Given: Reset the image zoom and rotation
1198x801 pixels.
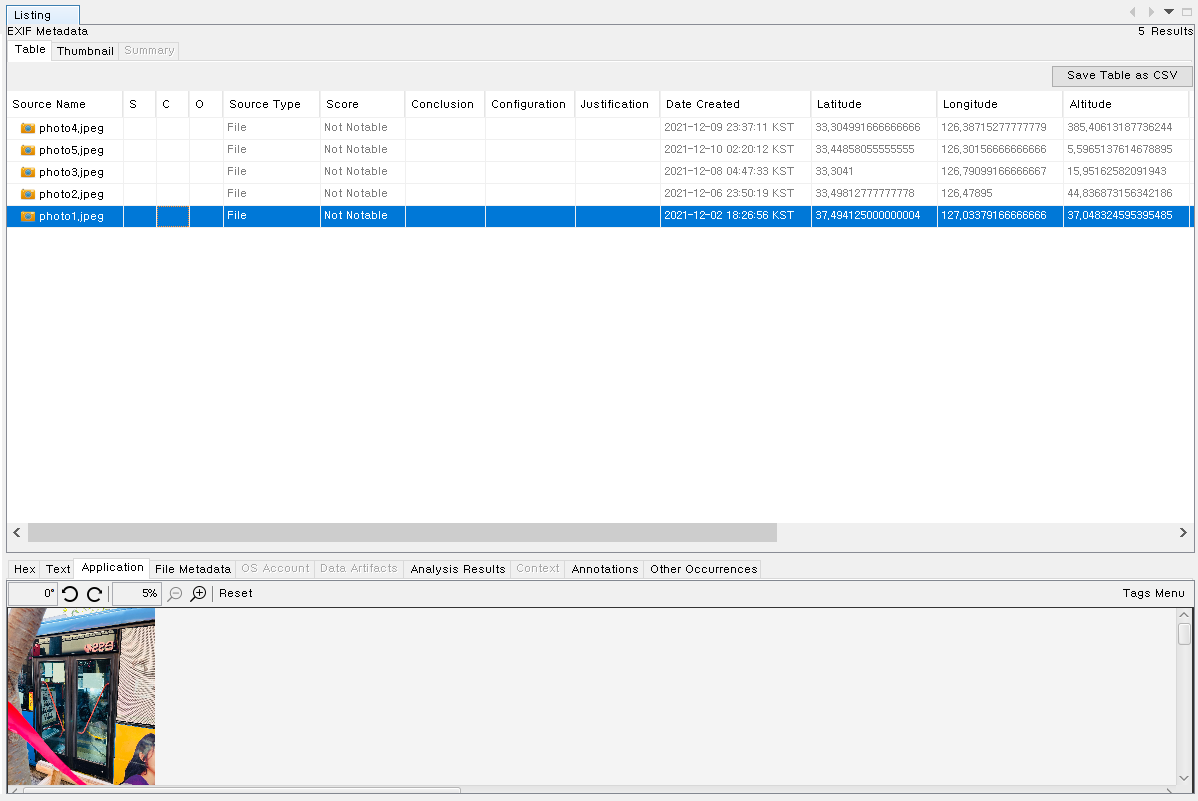Looking at the screenshot, I should (x=235, y=594).
